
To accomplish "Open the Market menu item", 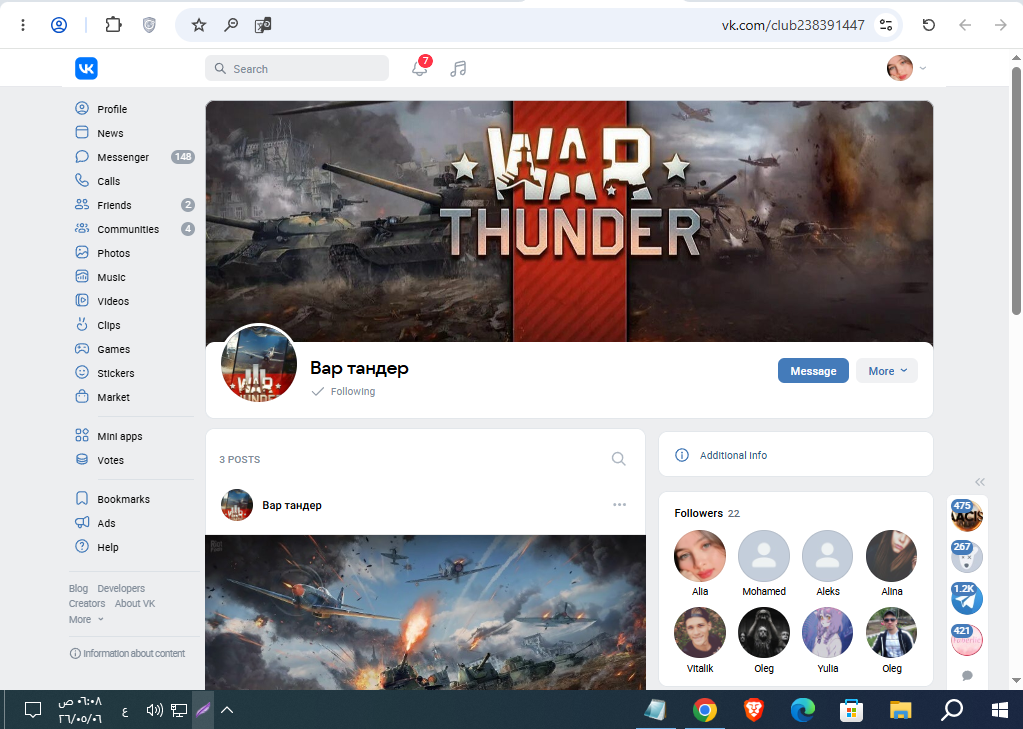I will coord(134,397).
